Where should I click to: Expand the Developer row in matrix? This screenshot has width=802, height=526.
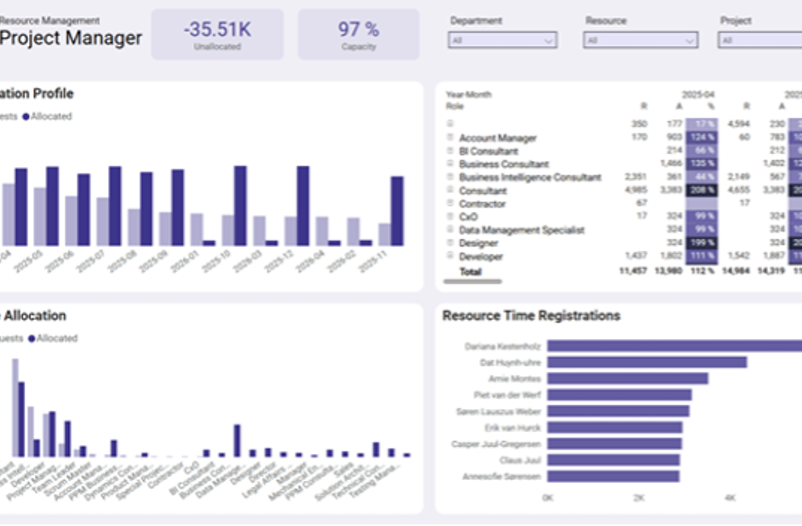click(451, 255)
